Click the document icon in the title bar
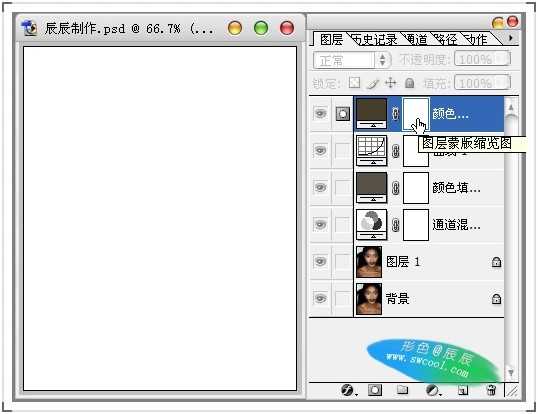This screenshot has height=414, width=538. 30,28
